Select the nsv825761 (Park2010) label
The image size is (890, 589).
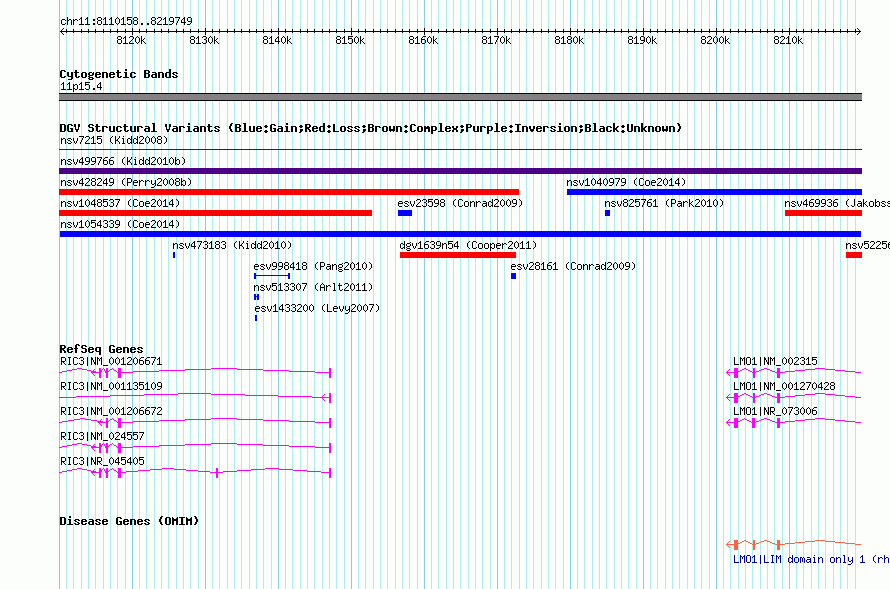point(664,203)
